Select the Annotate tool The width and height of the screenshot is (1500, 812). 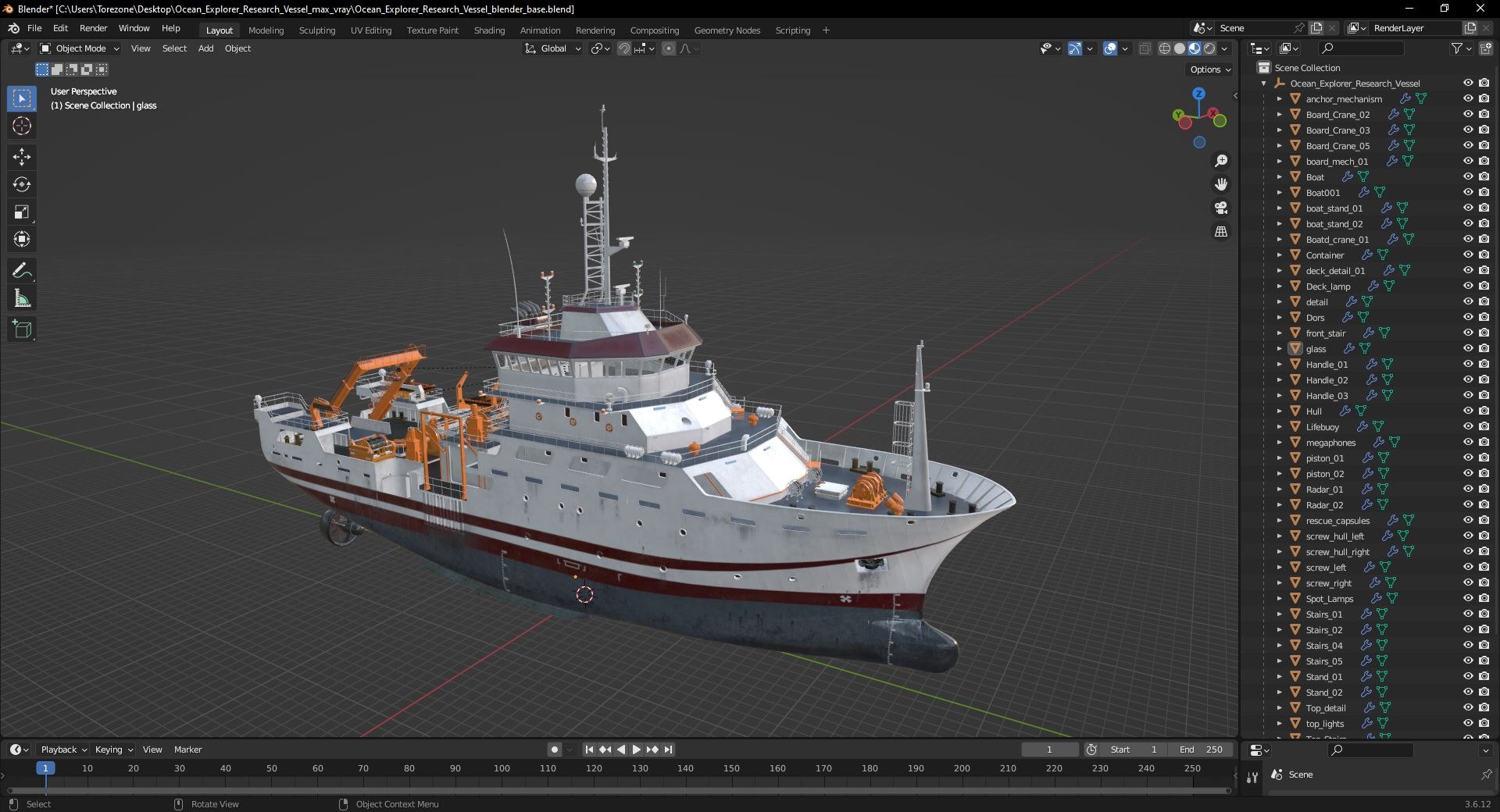point(22,271)
